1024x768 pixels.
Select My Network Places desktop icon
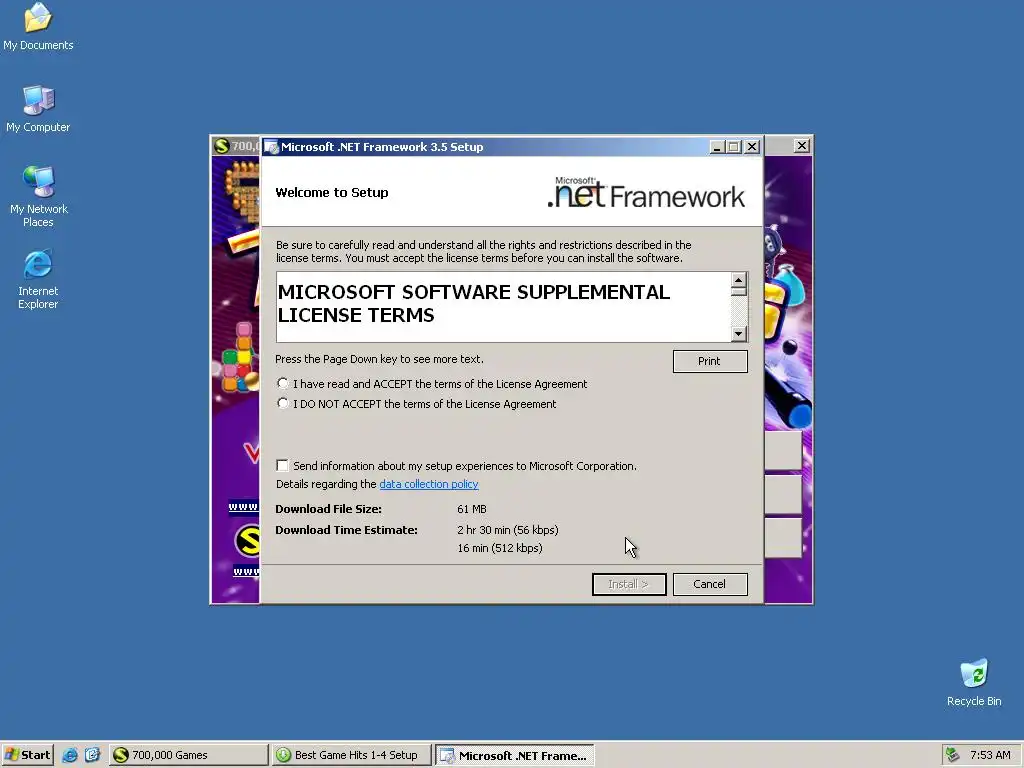click(38, 196)
